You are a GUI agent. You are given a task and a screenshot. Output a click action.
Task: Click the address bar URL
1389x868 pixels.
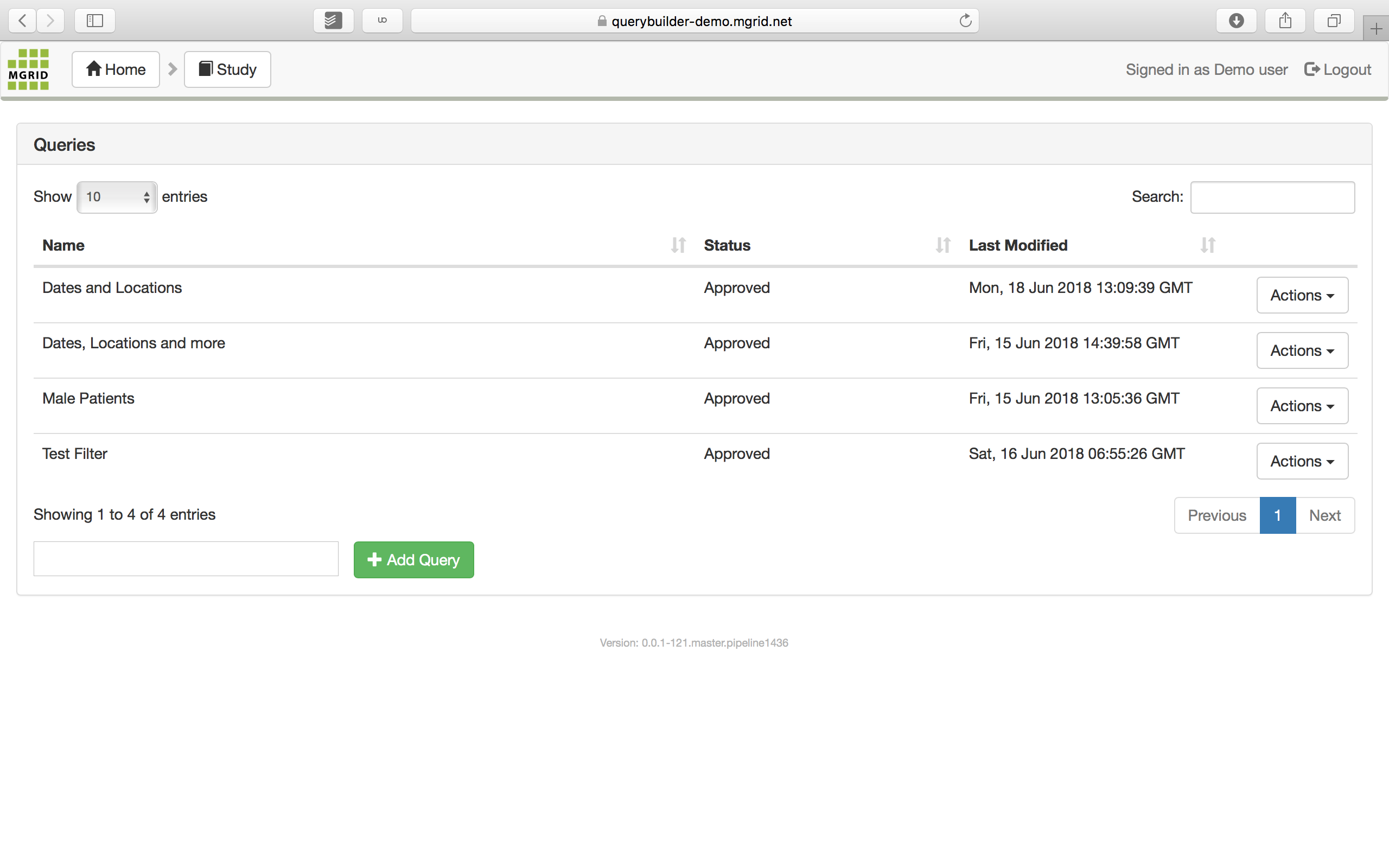(x=702, y=21)
